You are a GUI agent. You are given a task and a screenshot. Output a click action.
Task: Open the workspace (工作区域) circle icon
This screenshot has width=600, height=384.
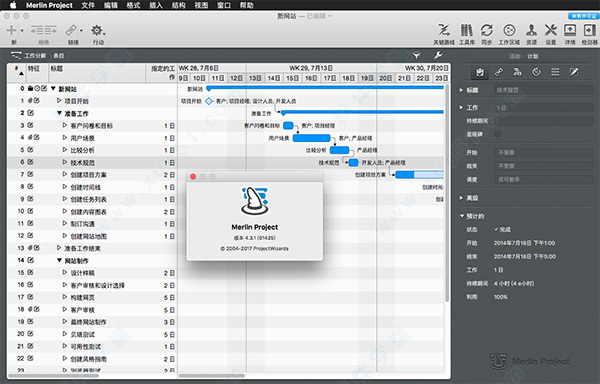(x=509, y=30)
